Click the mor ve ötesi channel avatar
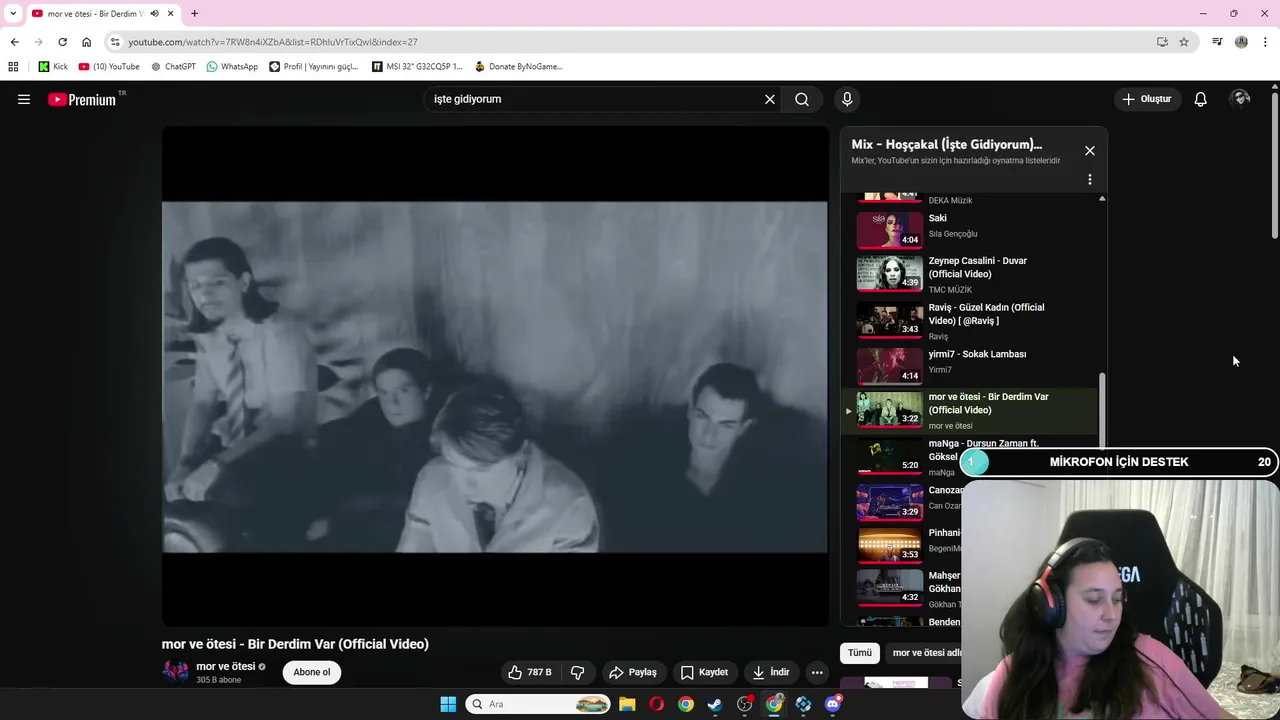The height and width of the screenshot is (720, 1280). pyautogui.click(x=175, y=672)
